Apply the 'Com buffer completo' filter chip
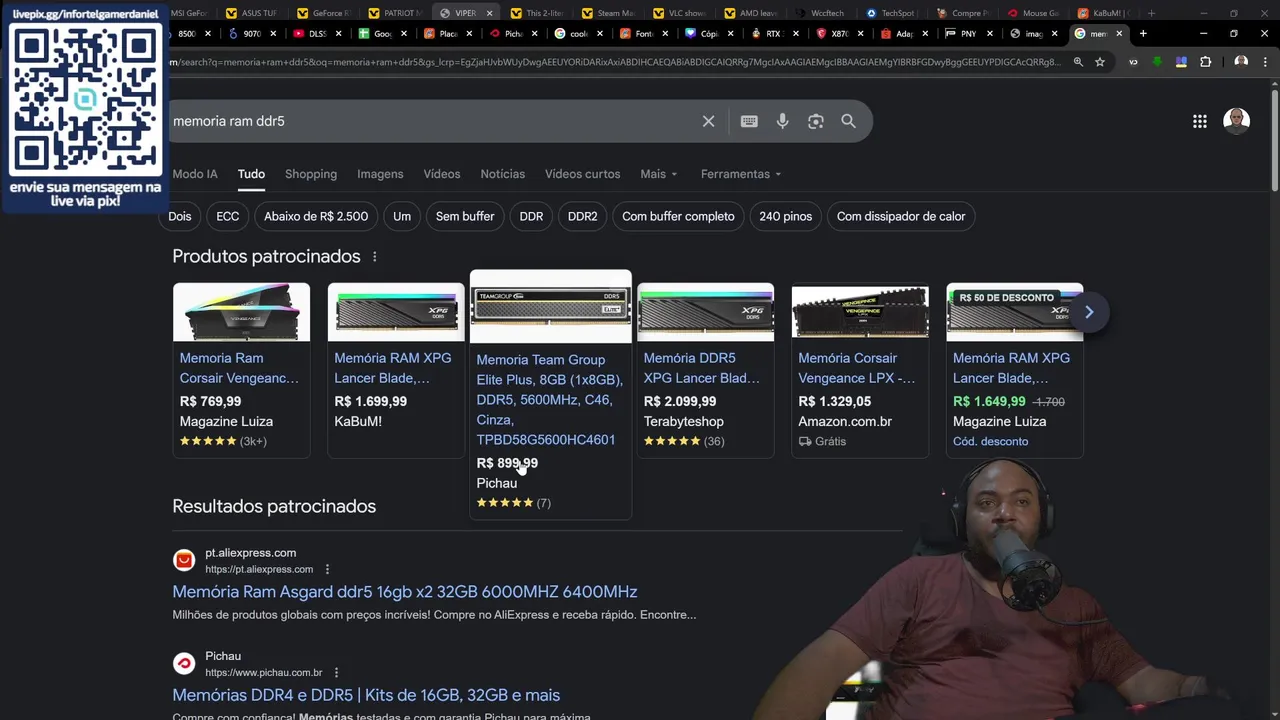This screenshot has width=1280, height=720. tap(678, 216)
